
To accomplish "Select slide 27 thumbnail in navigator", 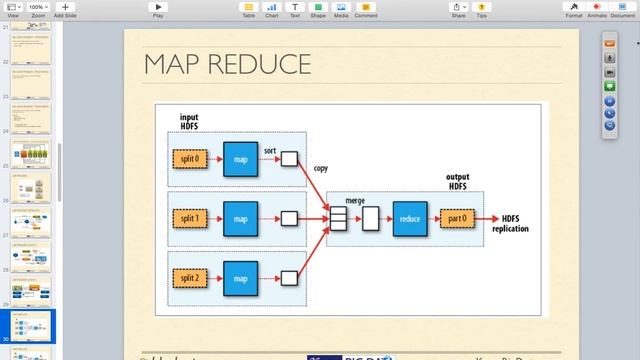I will [x=31, y=222].
